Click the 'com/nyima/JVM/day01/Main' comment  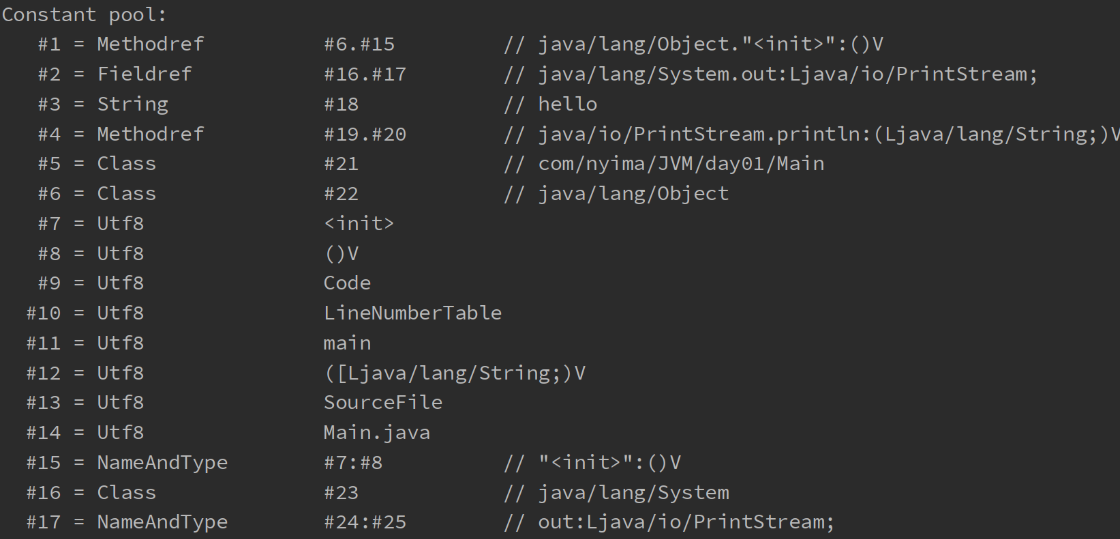tap(664, 164)
